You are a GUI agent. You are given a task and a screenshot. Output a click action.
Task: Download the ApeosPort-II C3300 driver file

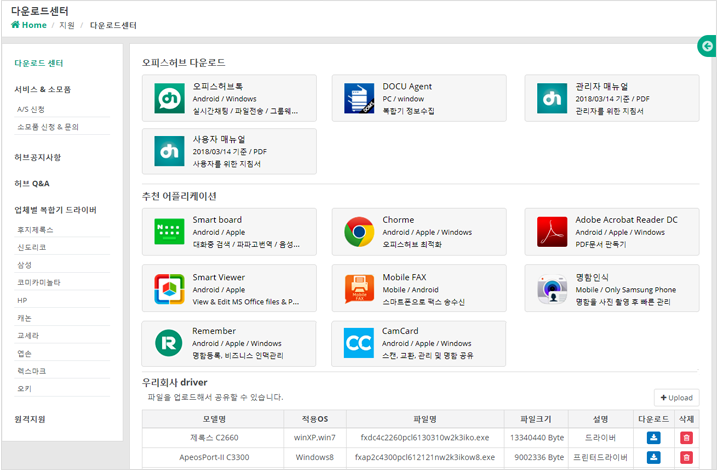tap(653, 457)
